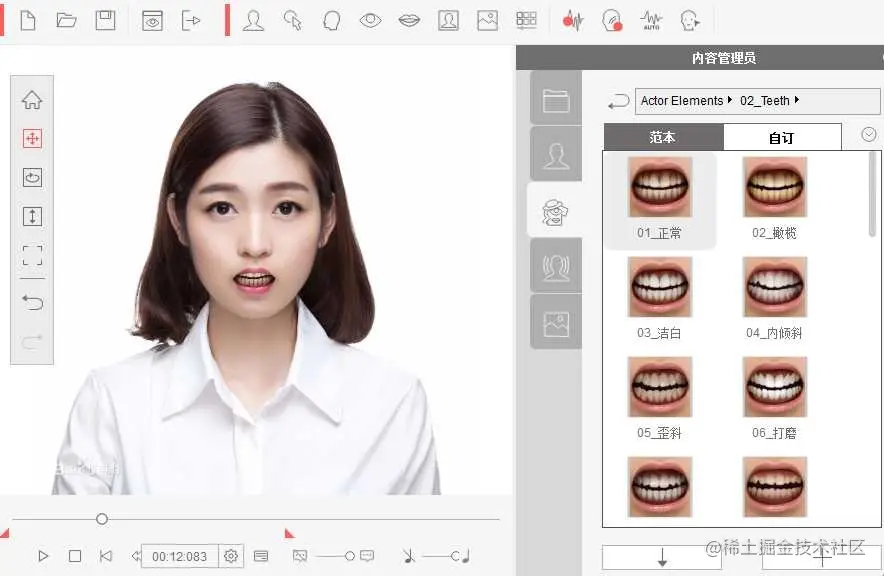Screen dimensions: 884x576
Task: Click the grid layout icon in toolbar
Action: click(x=526, y=20)
